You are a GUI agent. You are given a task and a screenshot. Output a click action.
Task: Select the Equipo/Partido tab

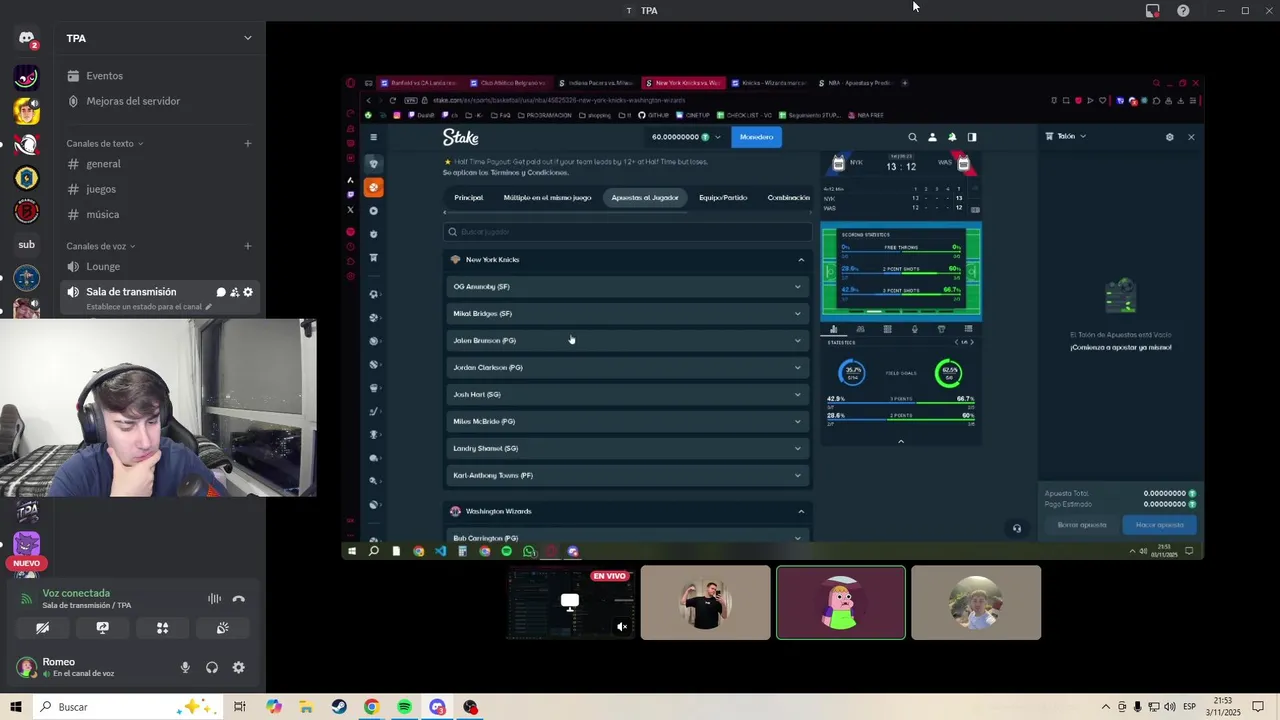click(723, 198)
